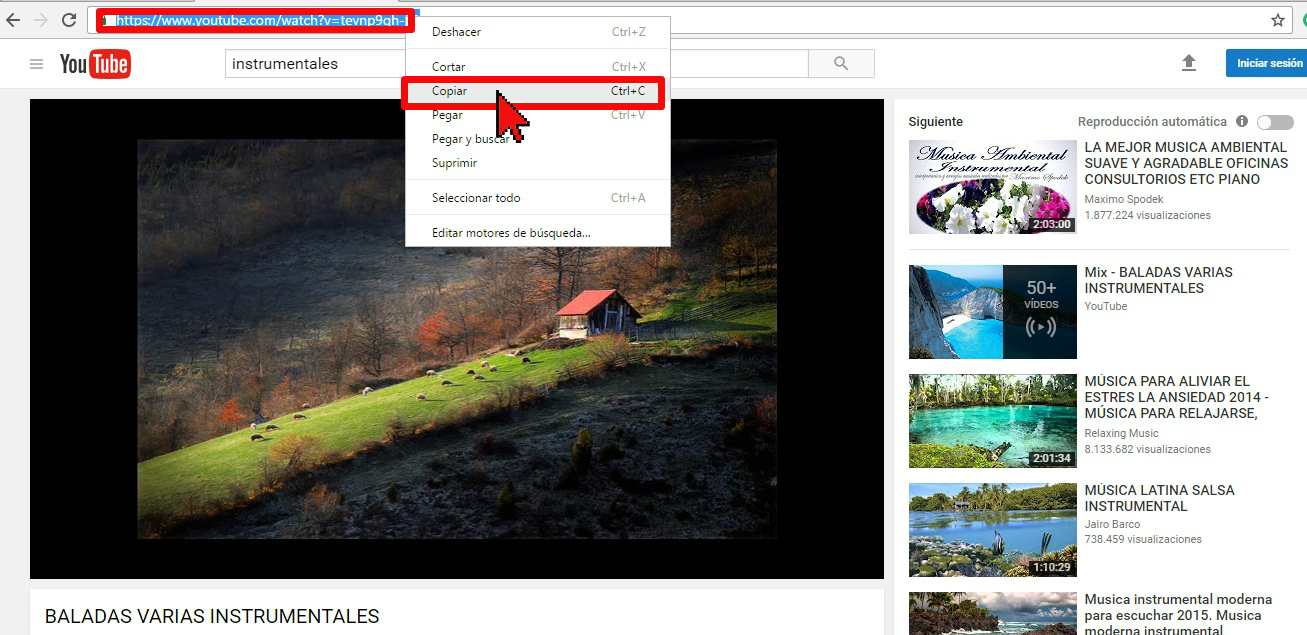Click the browser forward arrow

point(41,19)
